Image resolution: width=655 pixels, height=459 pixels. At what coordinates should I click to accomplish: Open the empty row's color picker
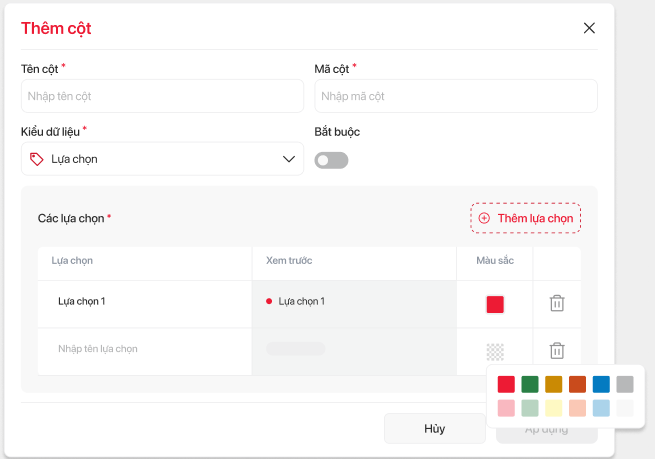tap(495, 351)
